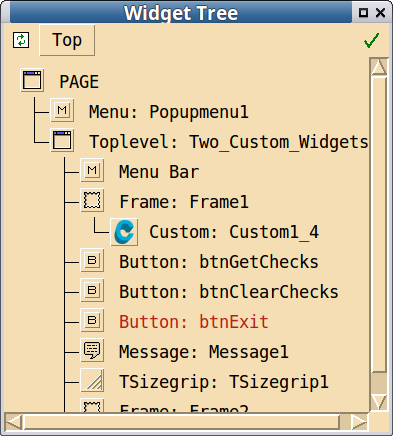
Task: Click the green checkmark icon
Action: pyautogui.click(x=371, y=41)
